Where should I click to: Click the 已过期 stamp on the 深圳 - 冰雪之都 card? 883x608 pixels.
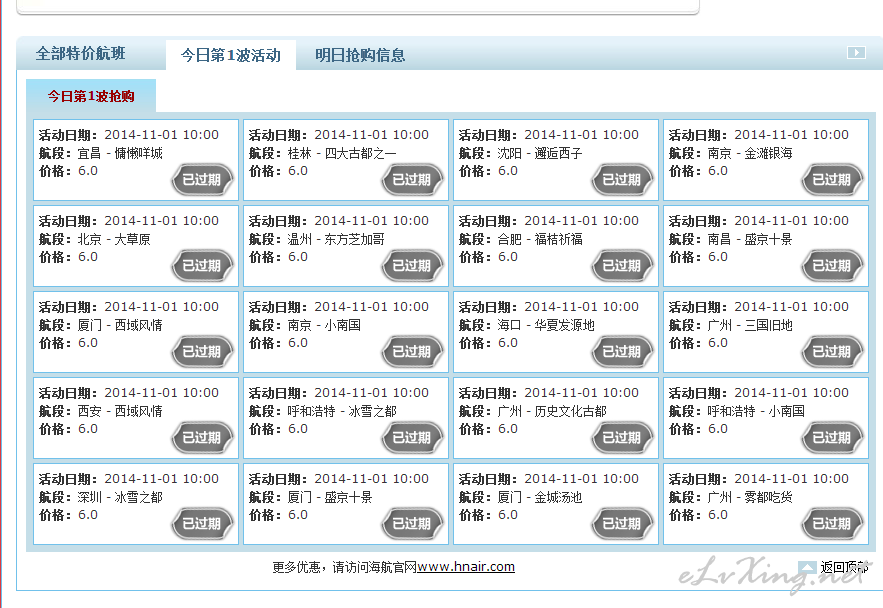tap(202, 524)
